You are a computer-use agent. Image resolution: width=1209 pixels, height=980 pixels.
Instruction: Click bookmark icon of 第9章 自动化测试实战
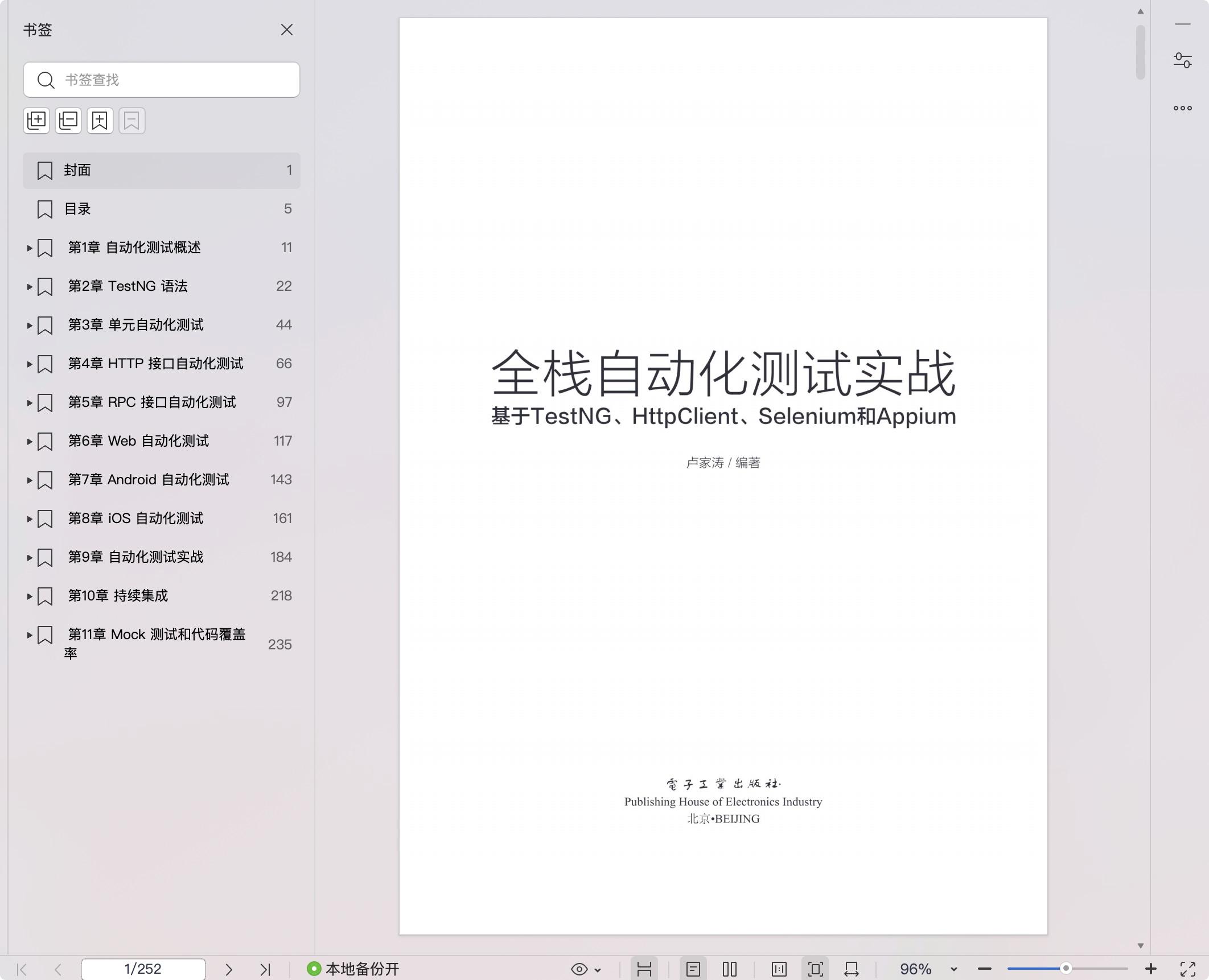coord(45,558)
